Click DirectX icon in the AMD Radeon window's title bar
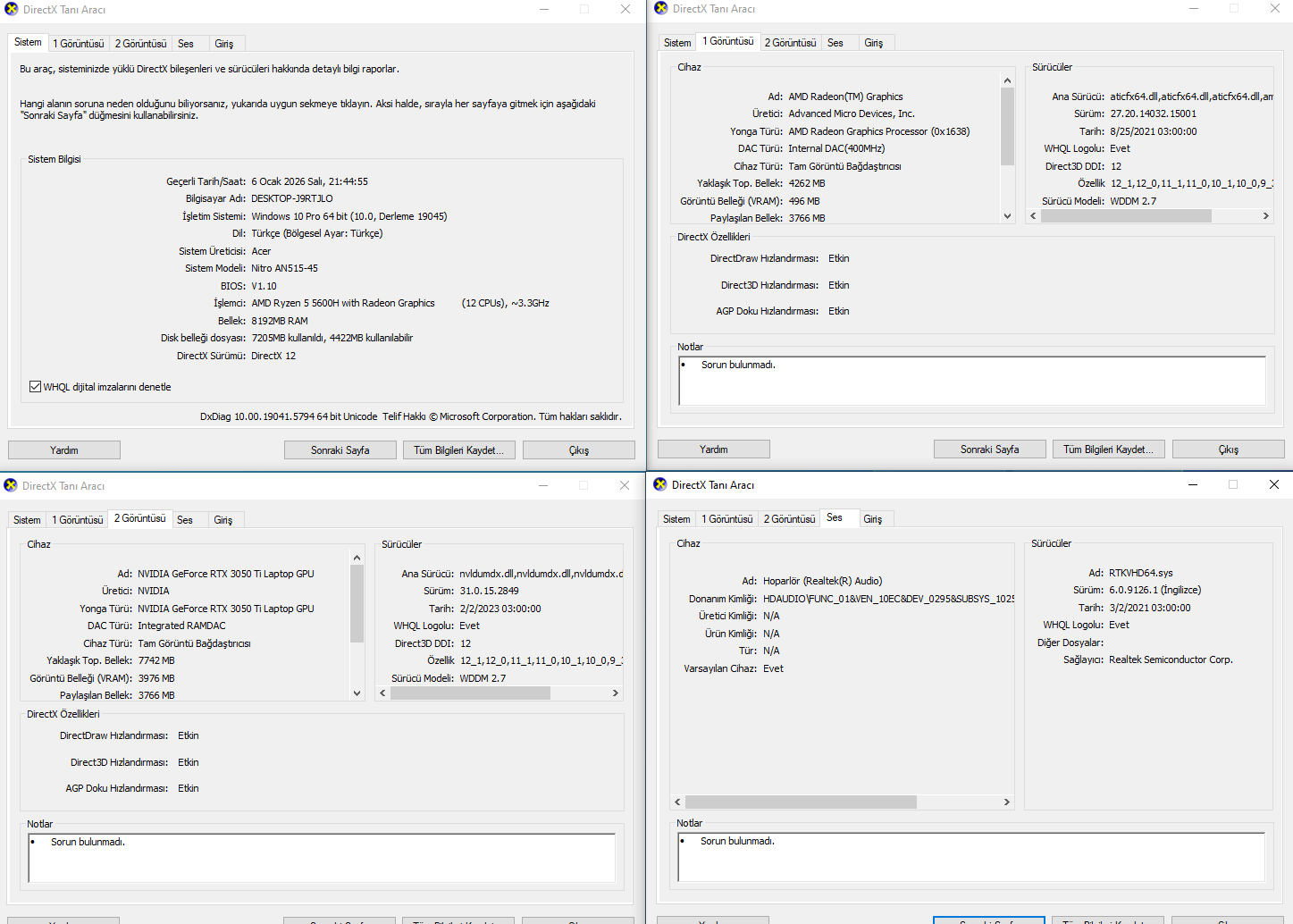The height and width of the screenshot is (924, 1293). (x=661, y=8)
